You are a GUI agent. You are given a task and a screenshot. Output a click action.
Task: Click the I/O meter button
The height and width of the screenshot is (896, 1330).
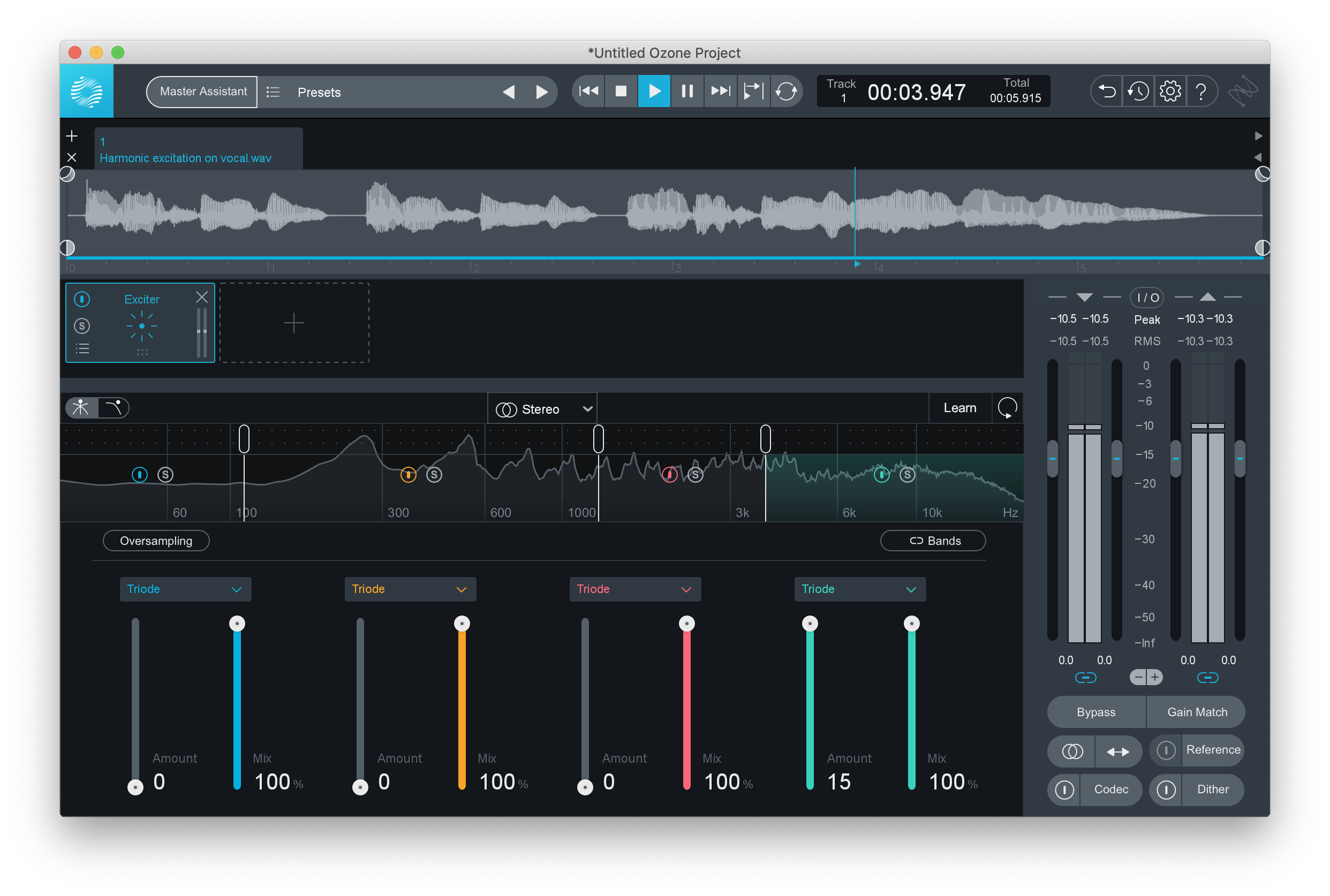(x=1146, y=298)
